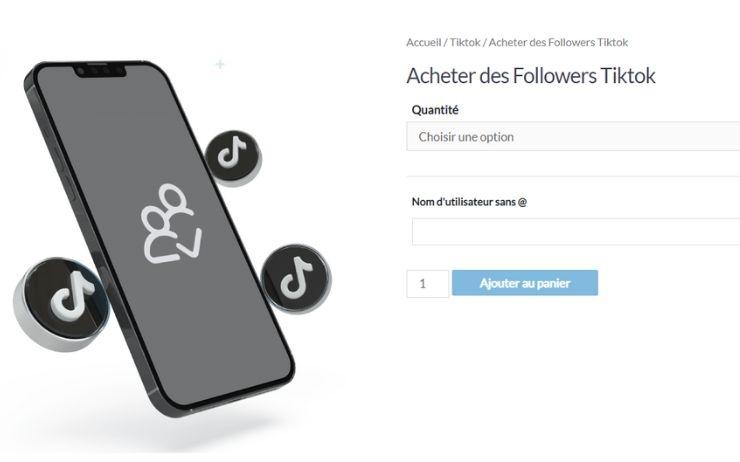Click the large TikTok coin at lower left
Viewport: 740px width, 462px height.
[61, 304]
